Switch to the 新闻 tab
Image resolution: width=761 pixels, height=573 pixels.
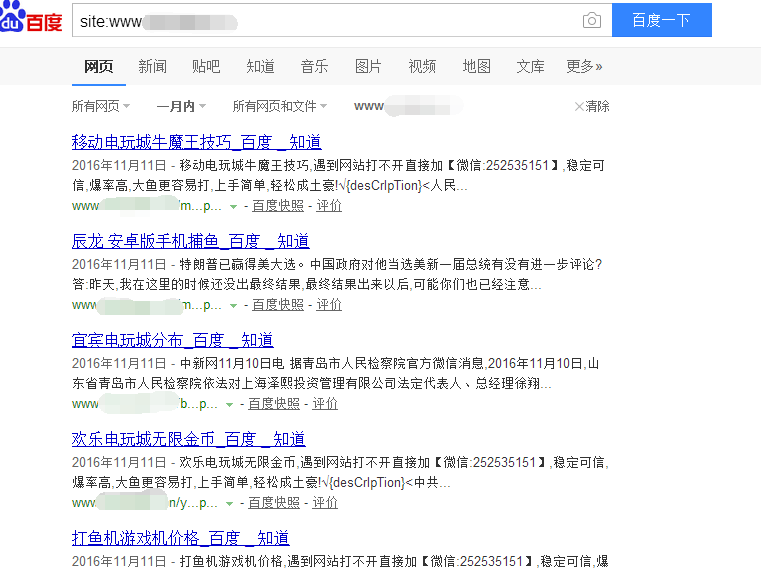[152, 67]
